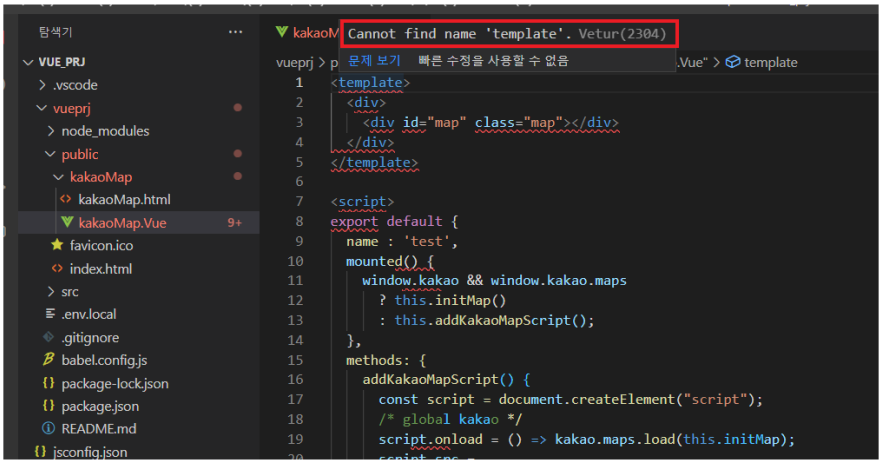Click script.onload on line 19
Screen dimensions: 884x465
(x=430, y=440)
